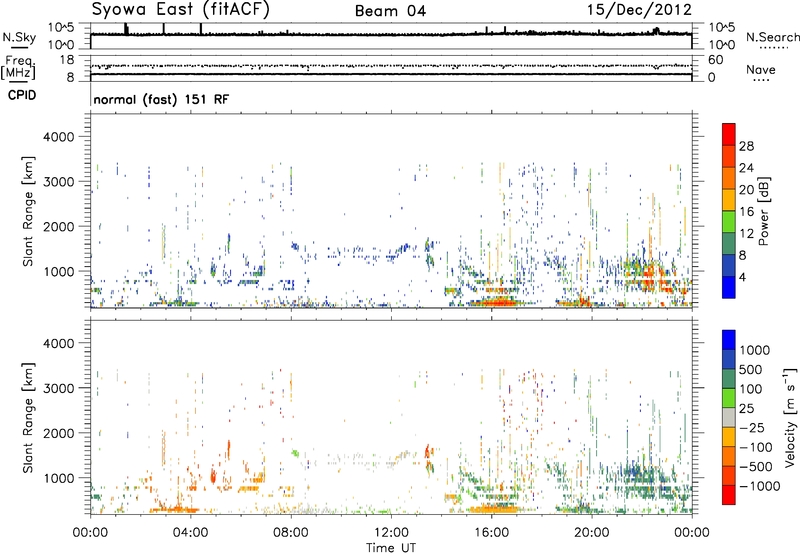Click "Slant Range [km]" label of power panel
The image size is (800, 554).
point(28,211)
